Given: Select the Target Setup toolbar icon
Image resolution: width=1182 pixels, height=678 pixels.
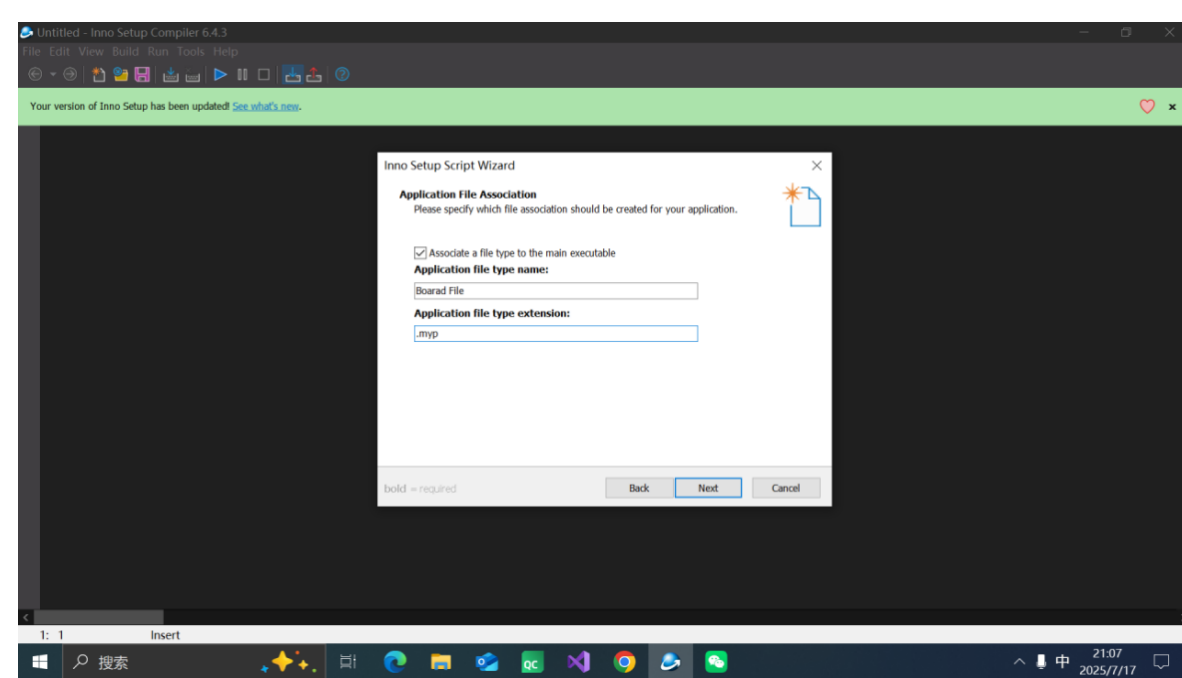Looking at the screenshot, I should [292, 74].
